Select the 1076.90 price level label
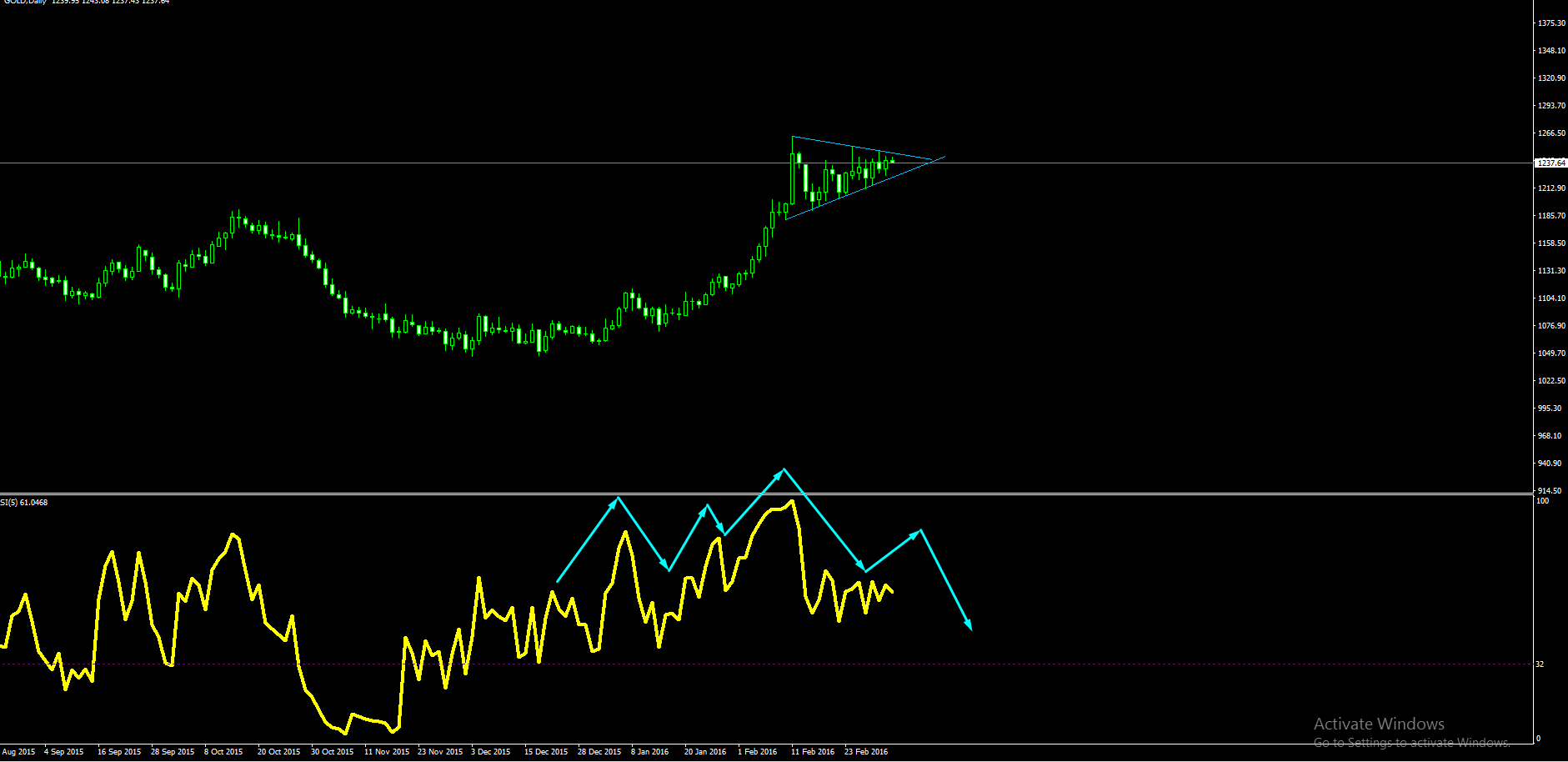The image size is (1568, 762). [x=1551, y=326]
